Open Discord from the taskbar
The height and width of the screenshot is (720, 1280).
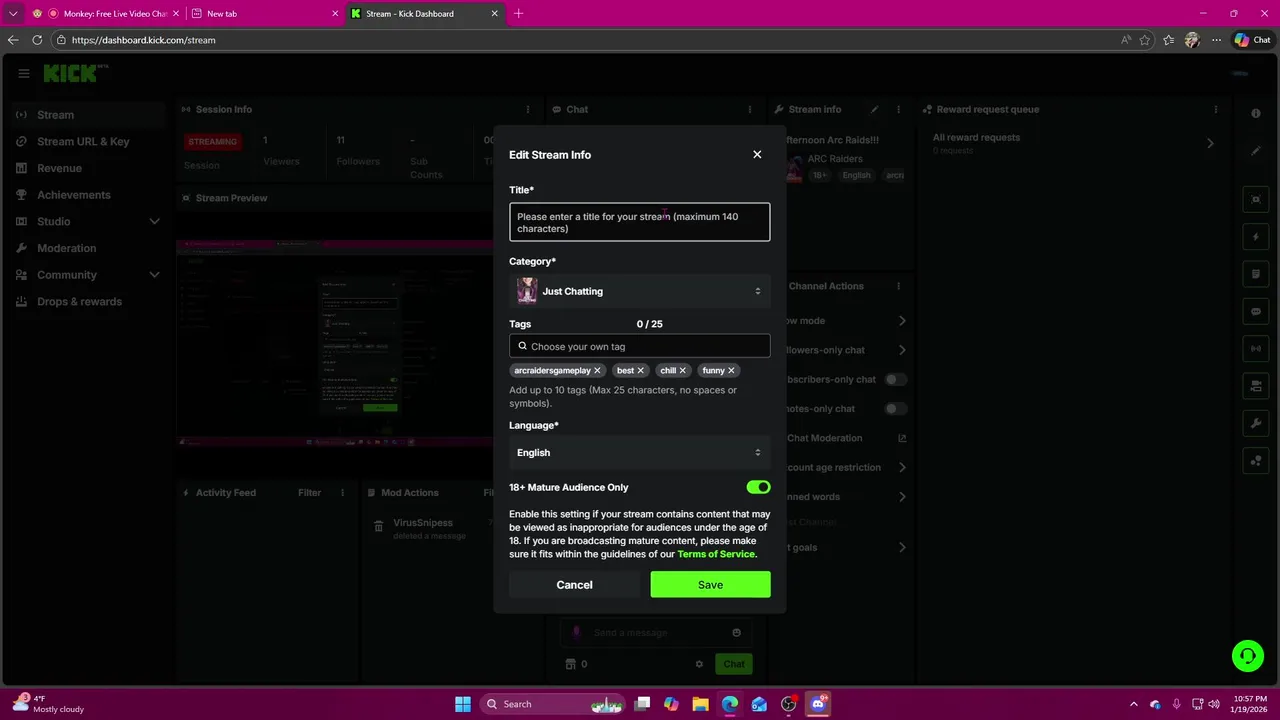(818, 704)
